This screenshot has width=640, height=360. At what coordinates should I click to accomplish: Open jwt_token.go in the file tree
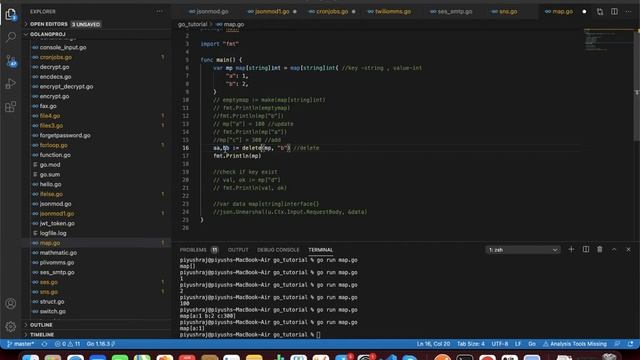(57, 224)
